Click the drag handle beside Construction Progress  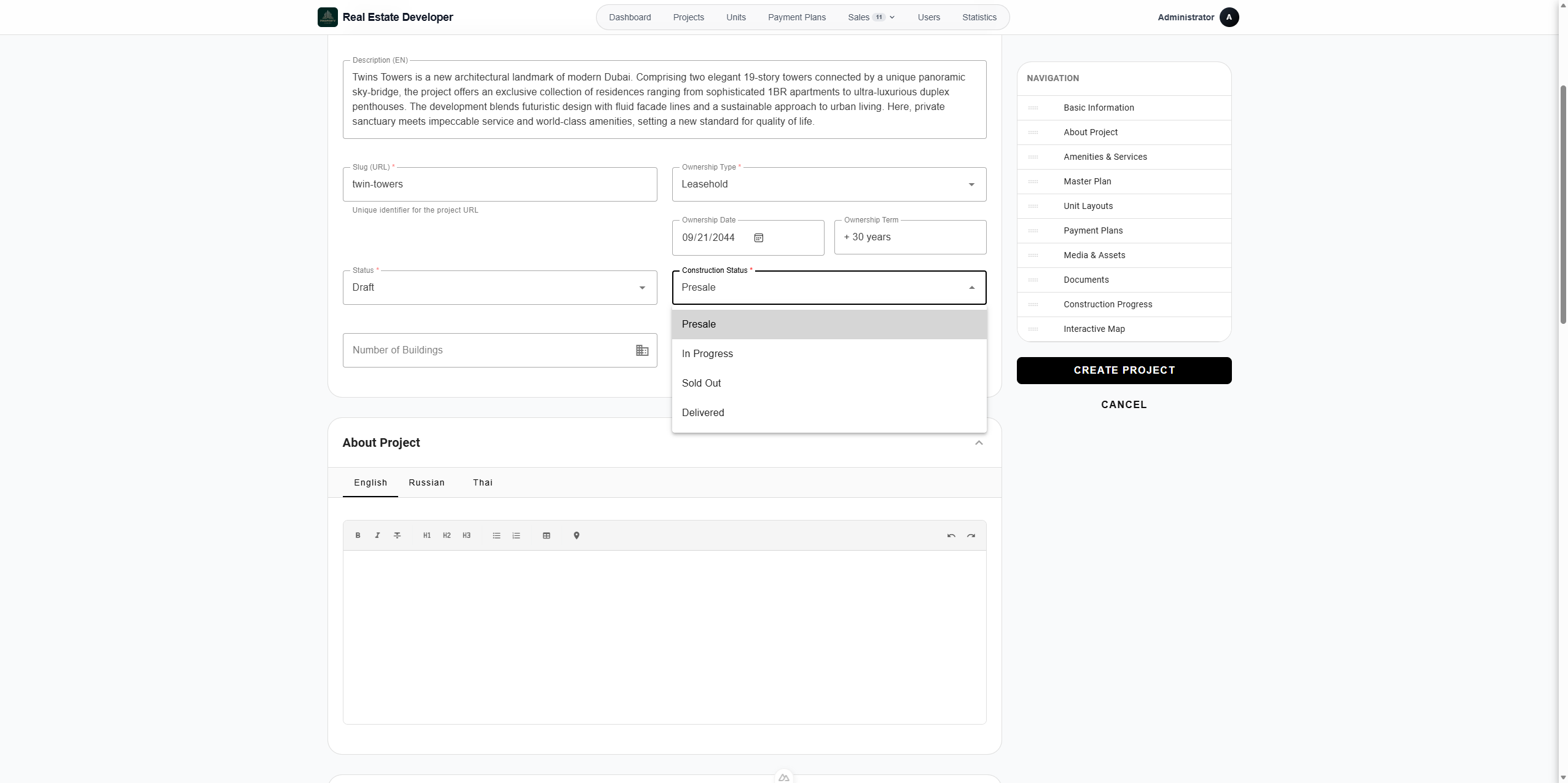click(1033, 304)
